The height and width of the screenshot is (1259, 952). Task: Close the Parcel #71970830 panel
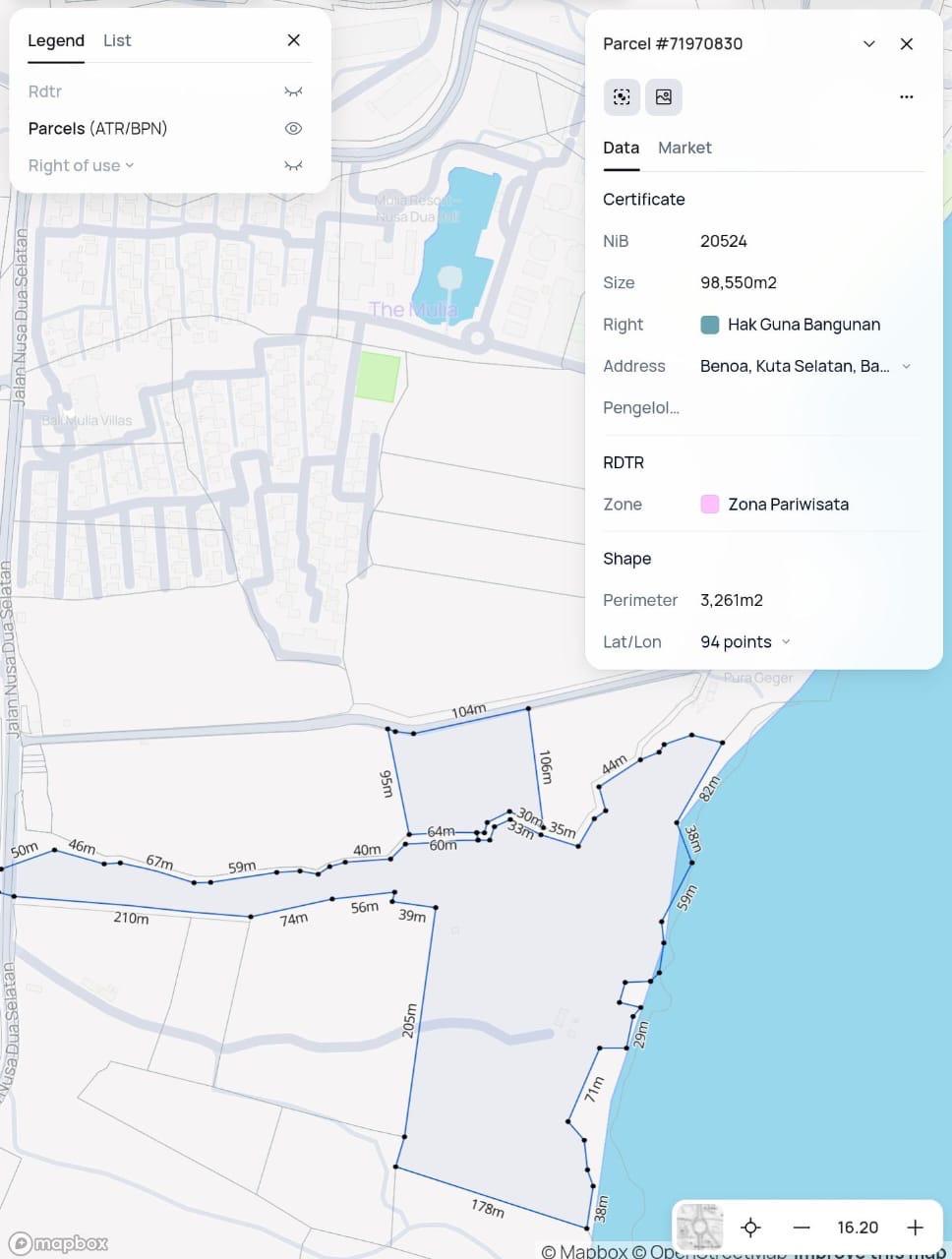pos(906,44)
